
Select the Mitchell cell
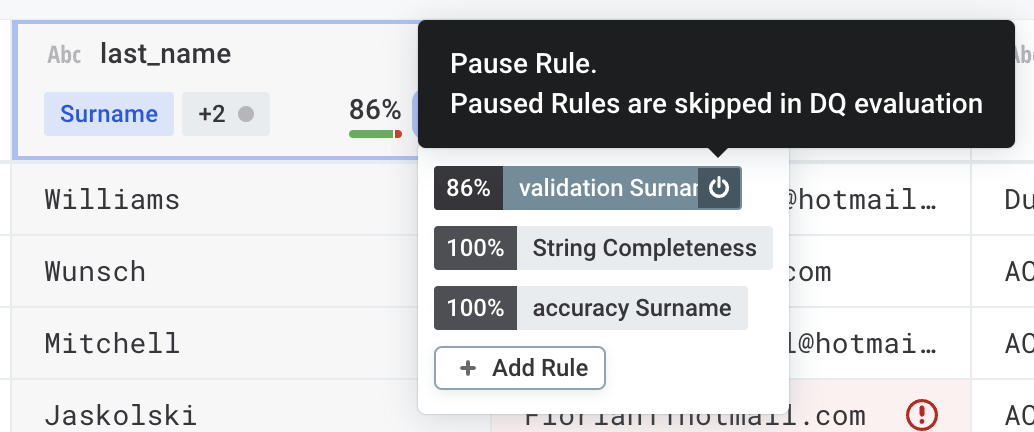[112, 343]
